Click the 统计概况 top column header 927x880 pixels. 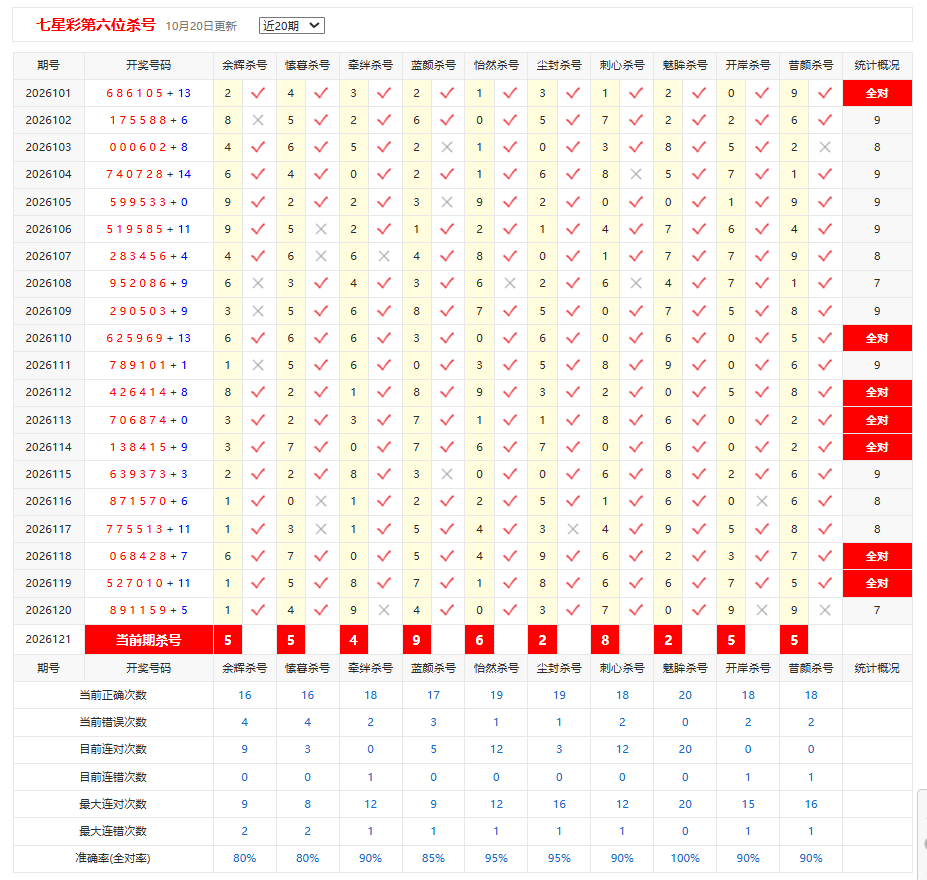pyautogui.click(x=877, y=65)
